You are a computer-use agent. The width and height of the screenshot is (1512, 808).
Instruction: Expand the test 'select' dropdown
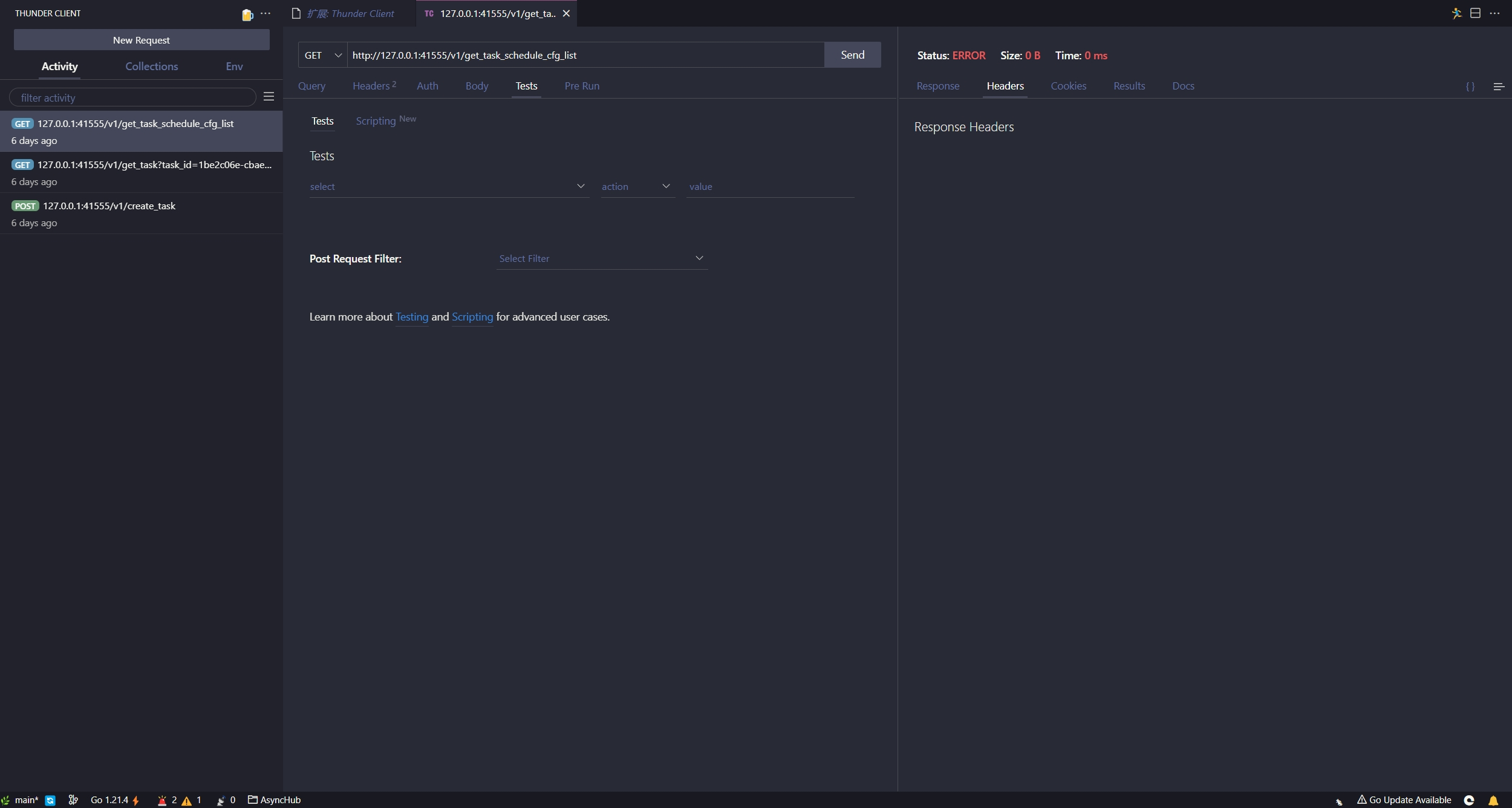(448, 186)
